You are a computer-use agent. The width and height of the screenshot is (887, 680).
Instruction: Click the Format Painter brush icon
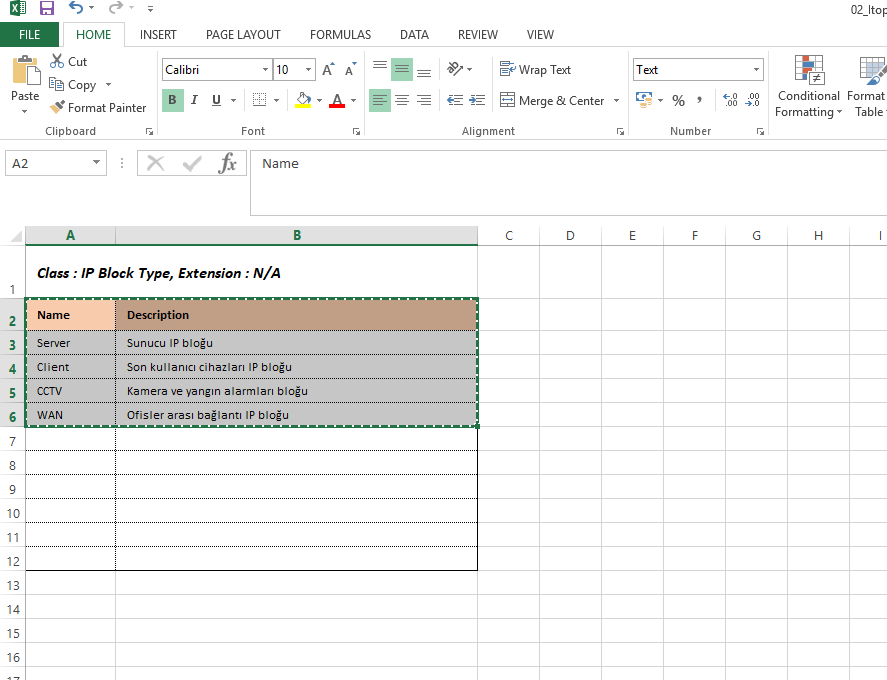point(58,108)
